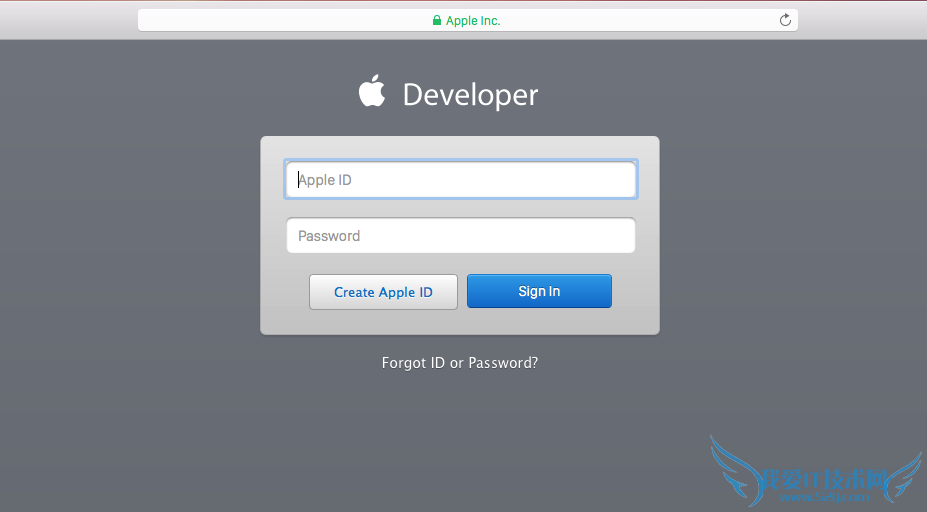Click the green padlock security icon
927x512 pixels.
[437, 20]
